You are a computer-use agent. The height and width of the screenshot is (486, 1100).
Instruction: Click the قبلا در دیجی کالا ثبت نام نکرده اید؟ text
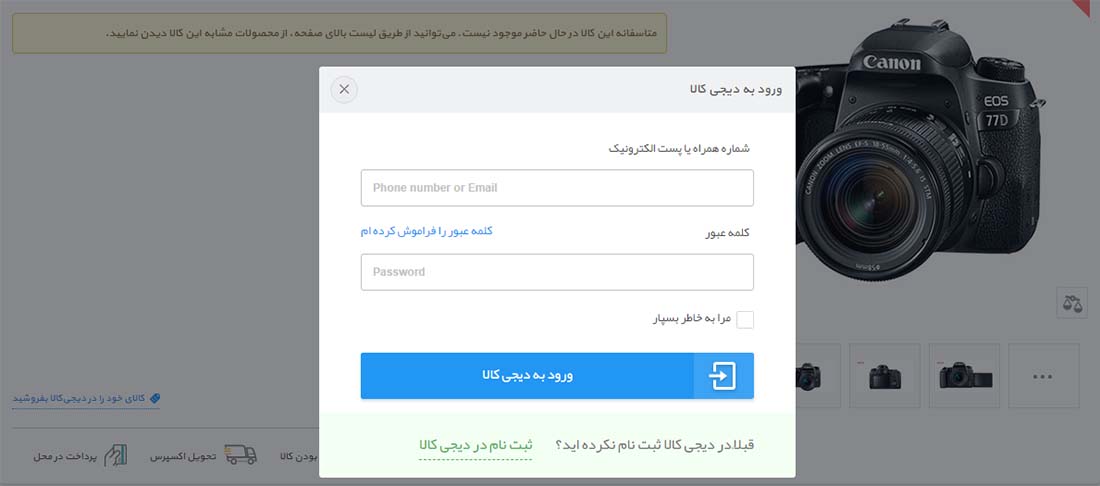pyautogui.click(x=655, y=445)
